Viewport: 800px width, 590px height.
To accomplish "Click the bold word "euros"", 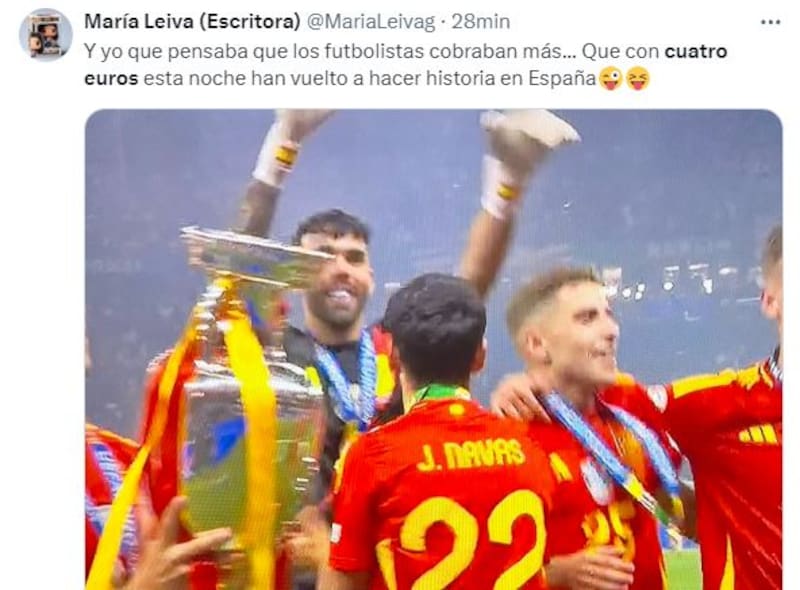I will 111,79.
